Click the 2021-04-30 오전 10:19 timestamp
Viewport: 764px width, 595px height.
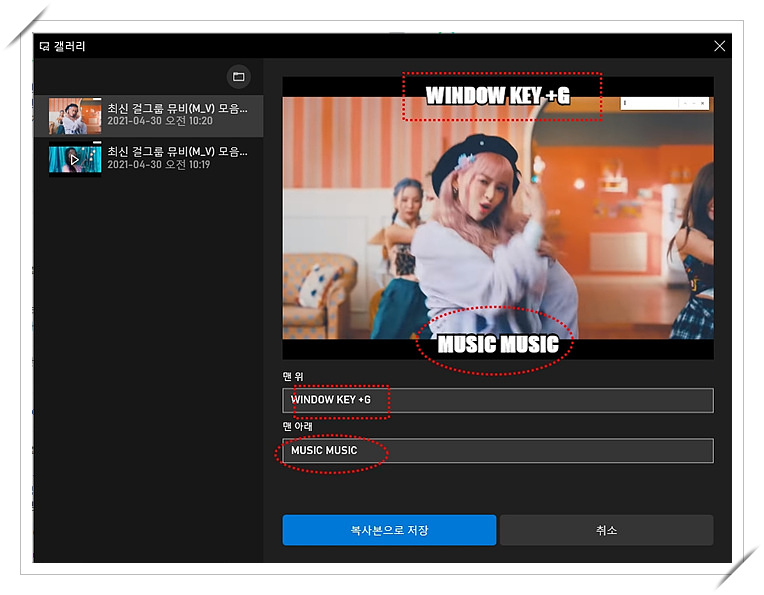click(x=159, y=165)
